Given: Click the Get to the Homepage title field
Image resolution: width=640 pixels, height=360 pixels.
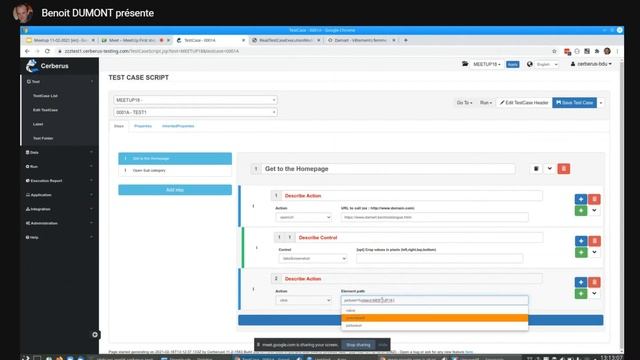Looking at the screenshot, I should (388, 169).
